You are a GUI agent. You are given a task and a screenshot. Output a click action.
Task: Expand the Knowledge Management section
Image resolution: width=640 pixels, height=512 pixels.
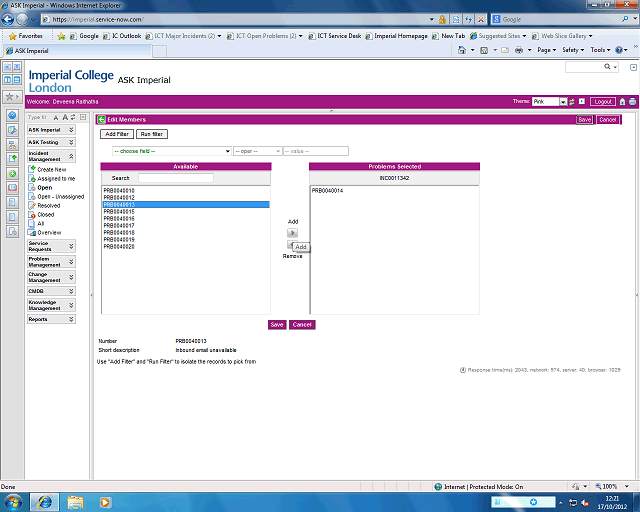pos(71,305)
